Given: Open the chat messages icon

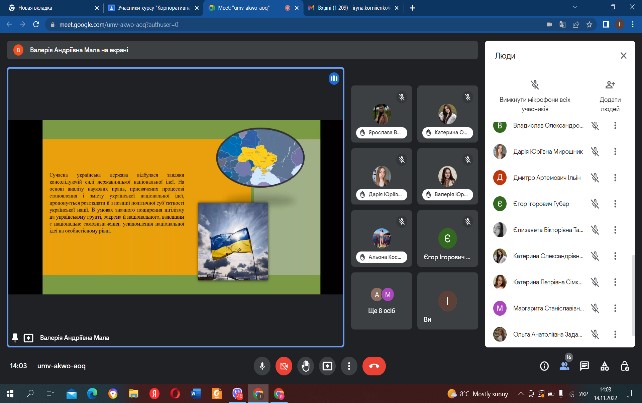Looking at the screenshot, I should pos(586,366).
